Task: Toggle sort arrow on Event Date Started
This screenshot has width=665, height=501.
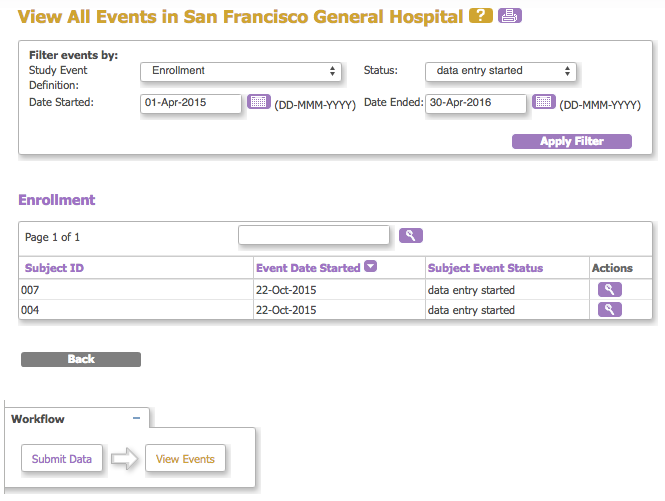Action: (370, 267)
